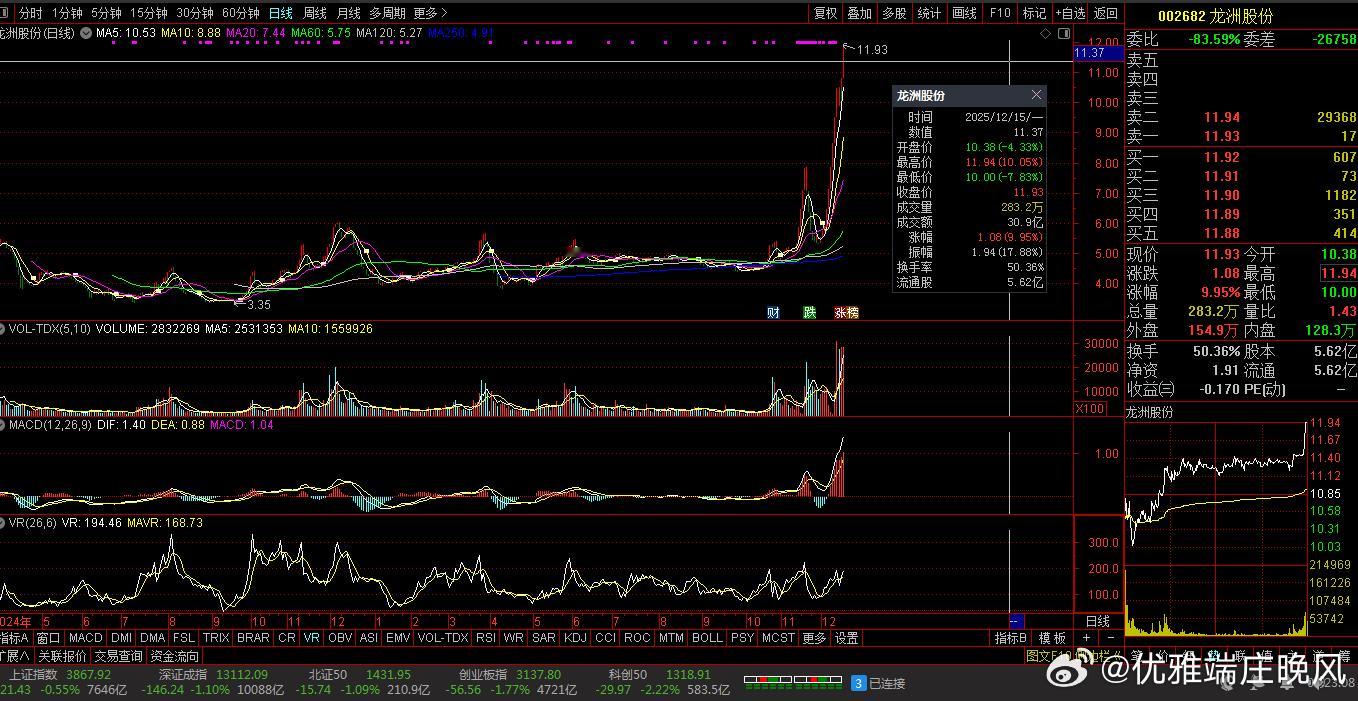Open F10 company info
Image resolution: width=1358 pixels, height=701 pixels.
999,13
